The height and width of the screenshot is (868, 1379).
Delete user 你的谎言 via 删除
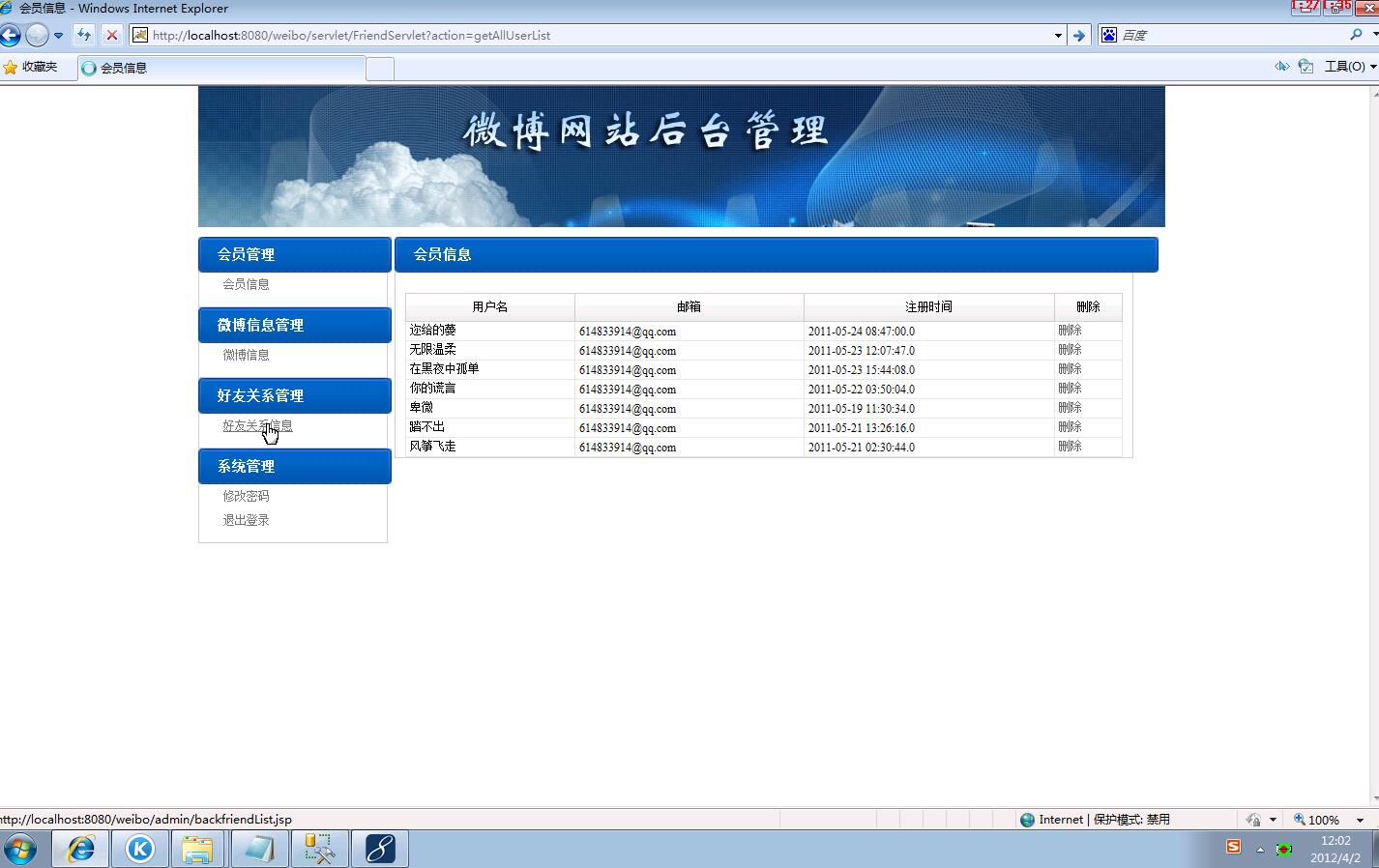[x=1070, y=389]
